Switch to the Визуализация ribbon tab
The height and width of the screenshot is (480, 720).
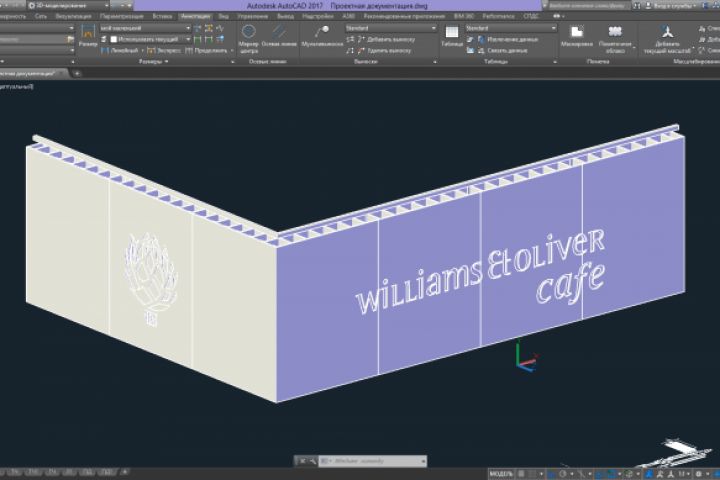(x=73, y=16)
